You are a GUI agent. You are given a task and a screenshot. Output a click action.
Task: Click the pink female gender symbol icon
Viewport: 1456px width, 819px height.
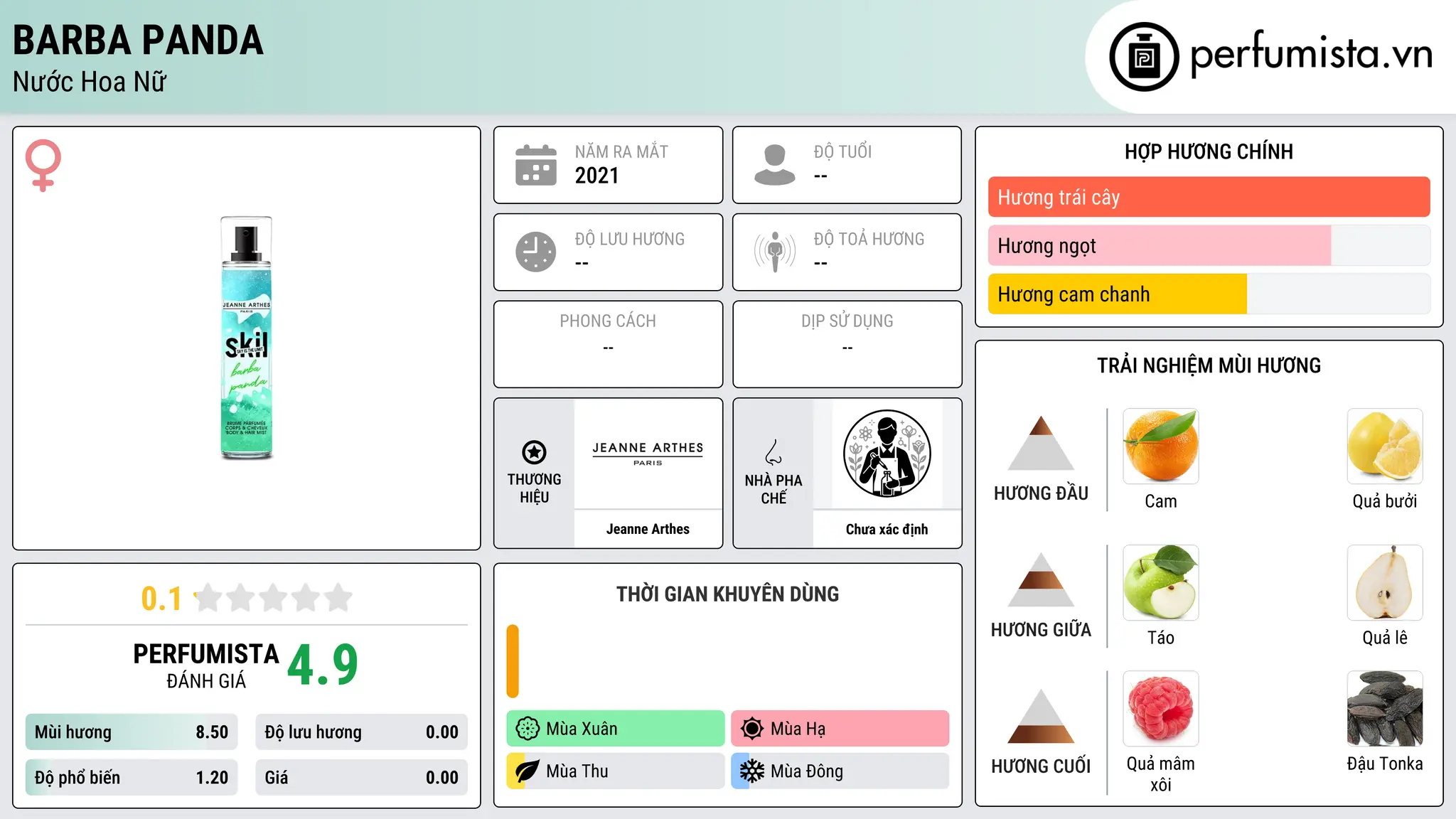(x=43, y=165)
